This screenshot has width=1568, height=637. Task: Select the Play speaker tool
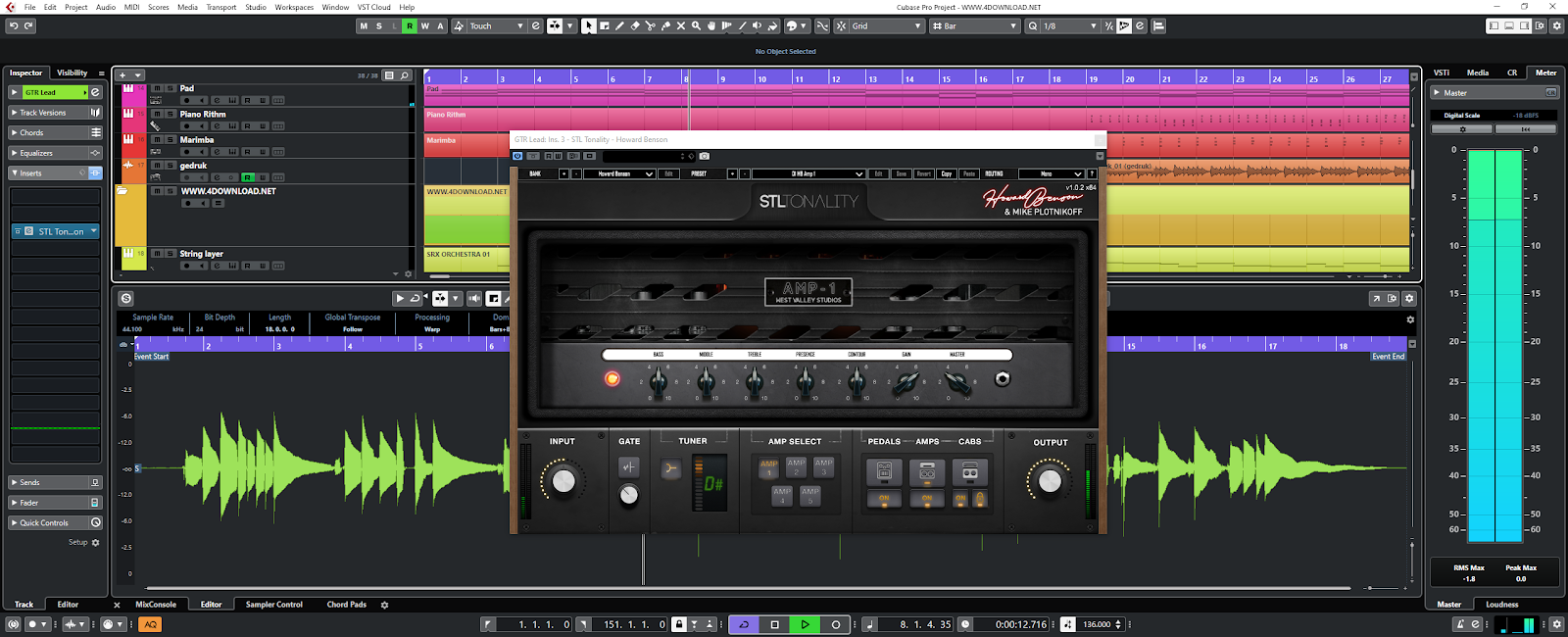point(757,25)
